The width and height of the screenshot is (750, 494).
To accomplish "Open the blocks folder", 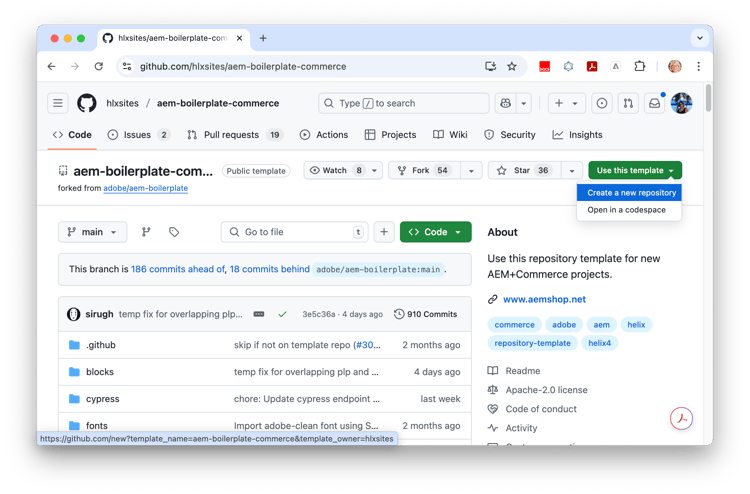I will coord(100,372).
